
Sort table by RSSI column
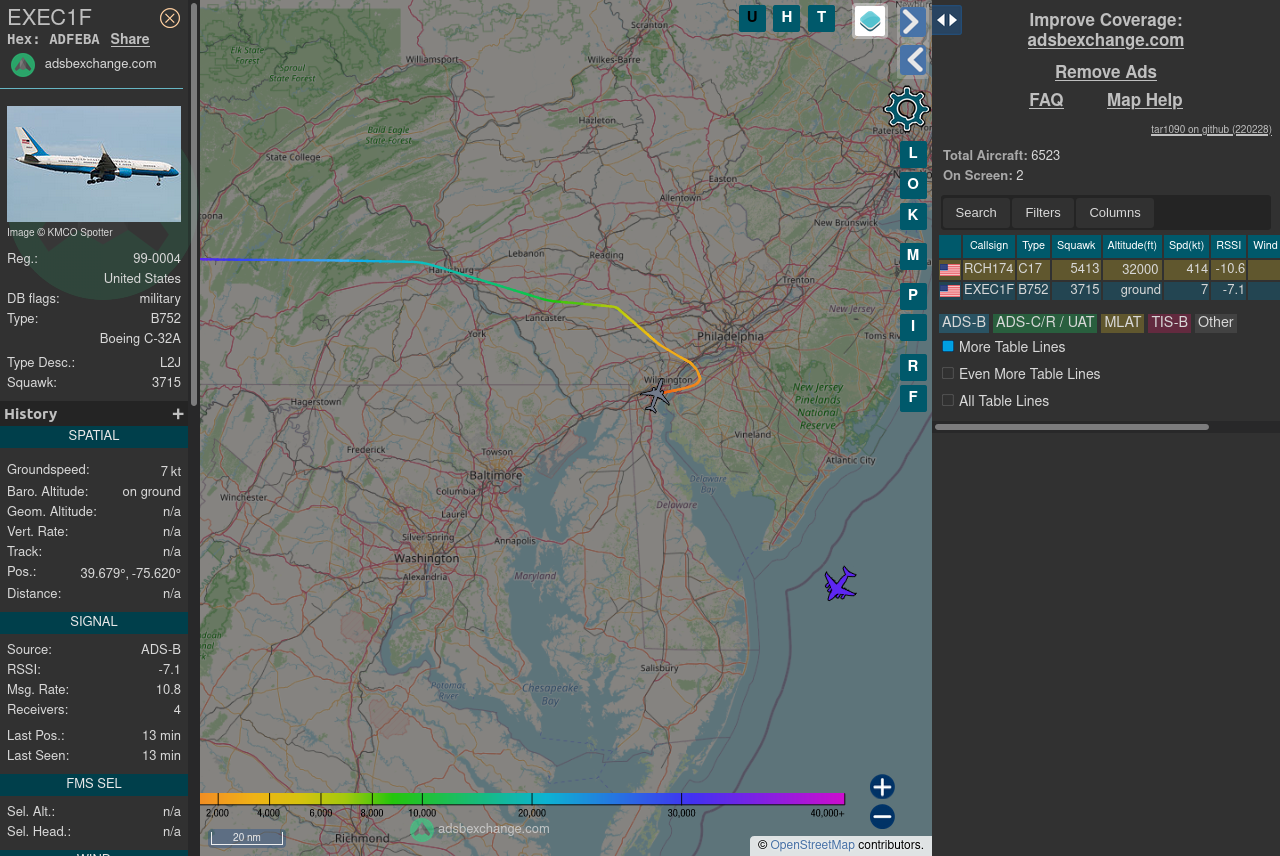click(1229, 246)
